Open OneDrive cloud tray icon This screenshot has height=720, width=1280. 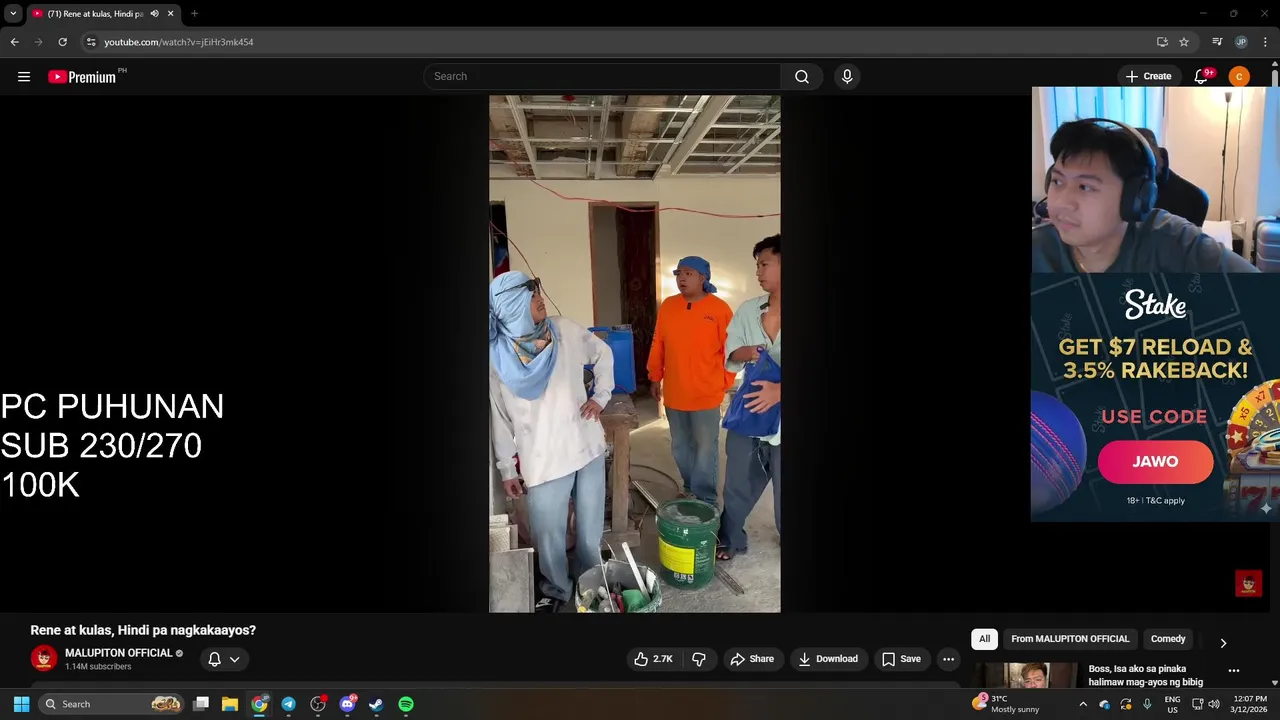click(1104, 704)
